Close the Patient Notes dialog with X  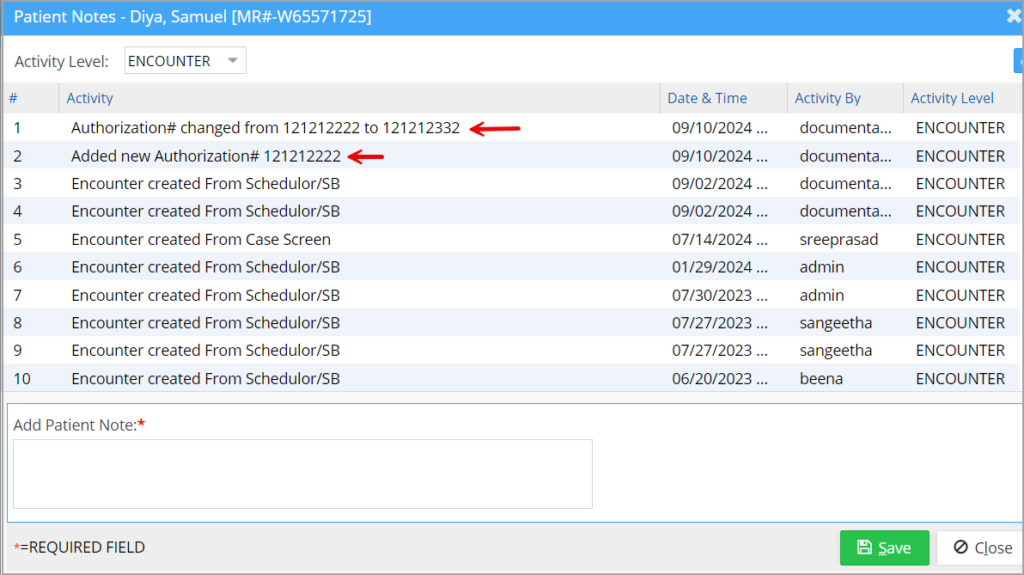(1013, 17)
